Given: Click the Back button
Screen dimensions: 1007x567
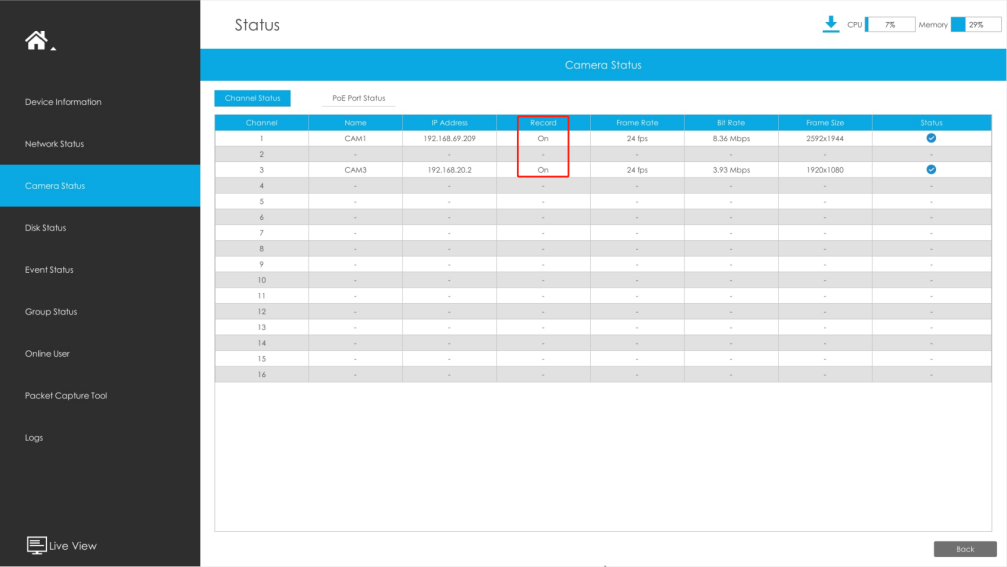Looking at the screenshot, I should point(965,549).
